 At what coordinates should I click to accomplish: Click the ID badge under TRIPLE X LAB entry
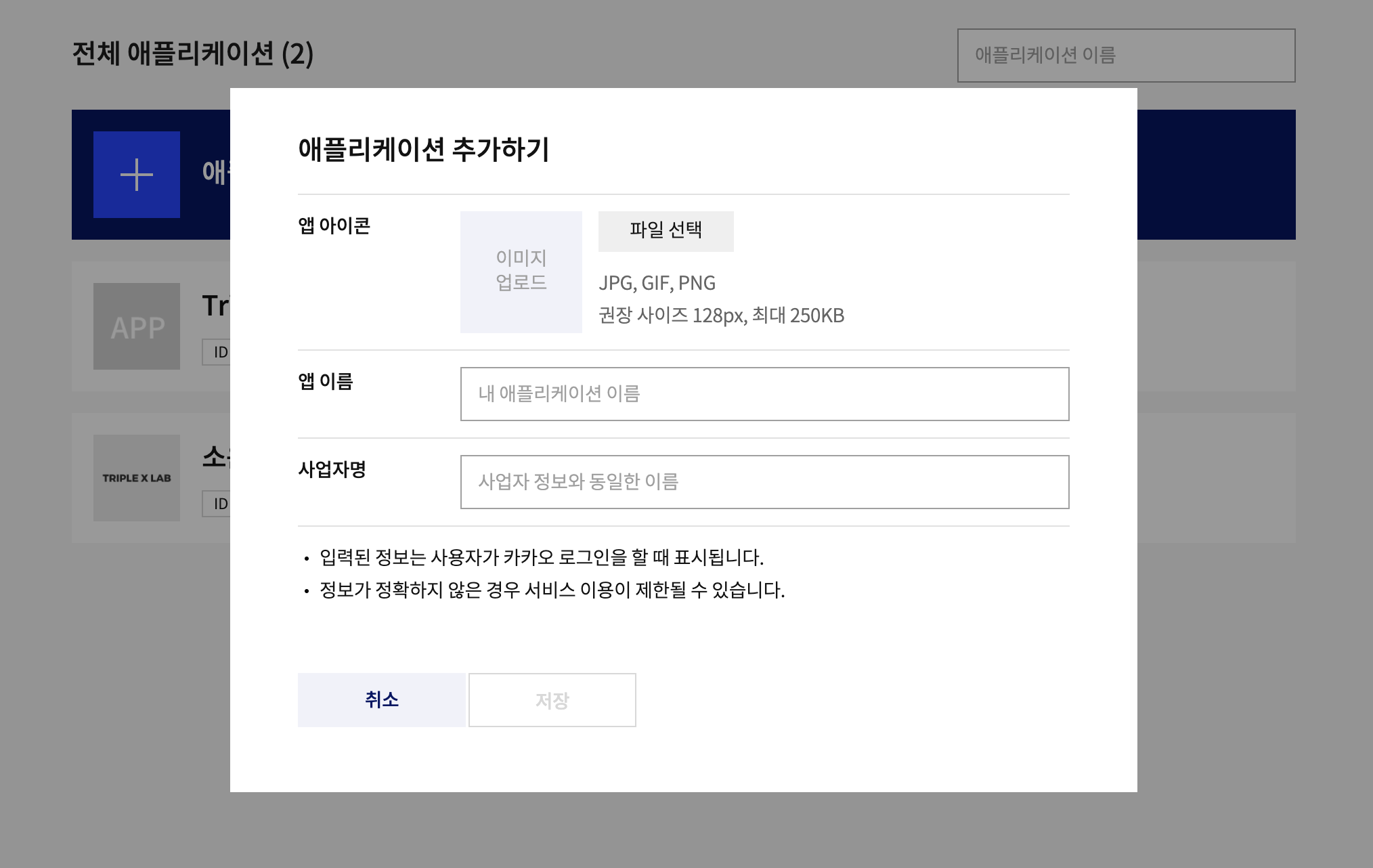[x=217, y=504]
